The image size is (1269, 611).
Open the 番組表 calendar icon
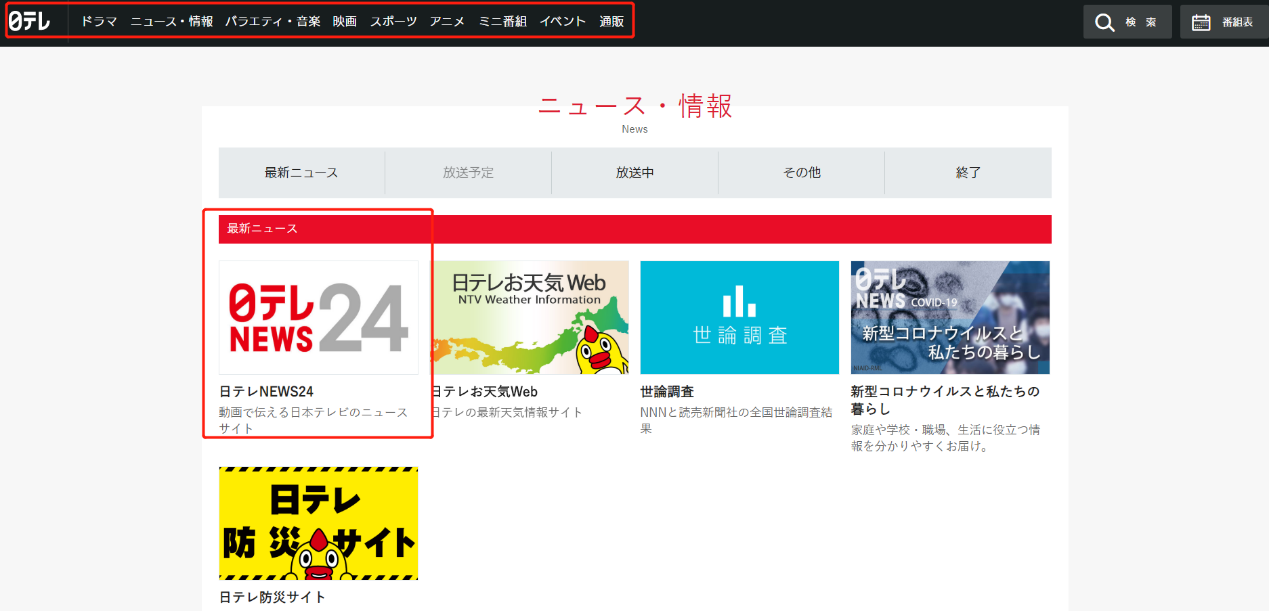(1201, 22)
